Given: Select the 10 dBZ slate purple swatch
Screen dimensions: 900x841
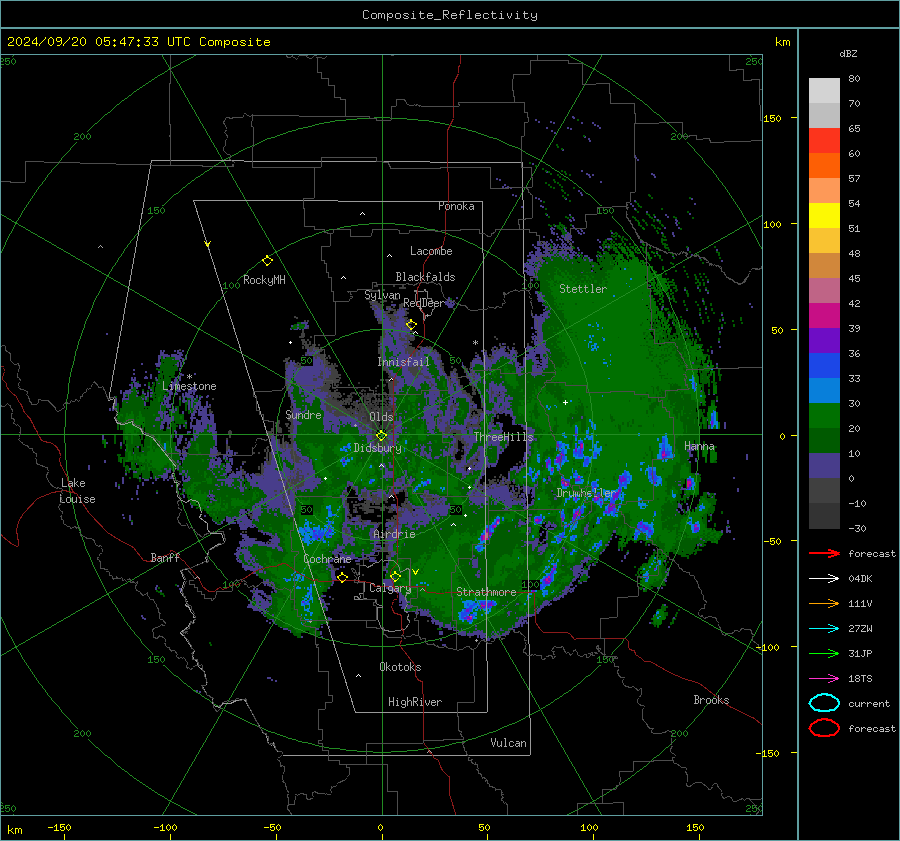Looking at the screenshot, I should [824, 466].
